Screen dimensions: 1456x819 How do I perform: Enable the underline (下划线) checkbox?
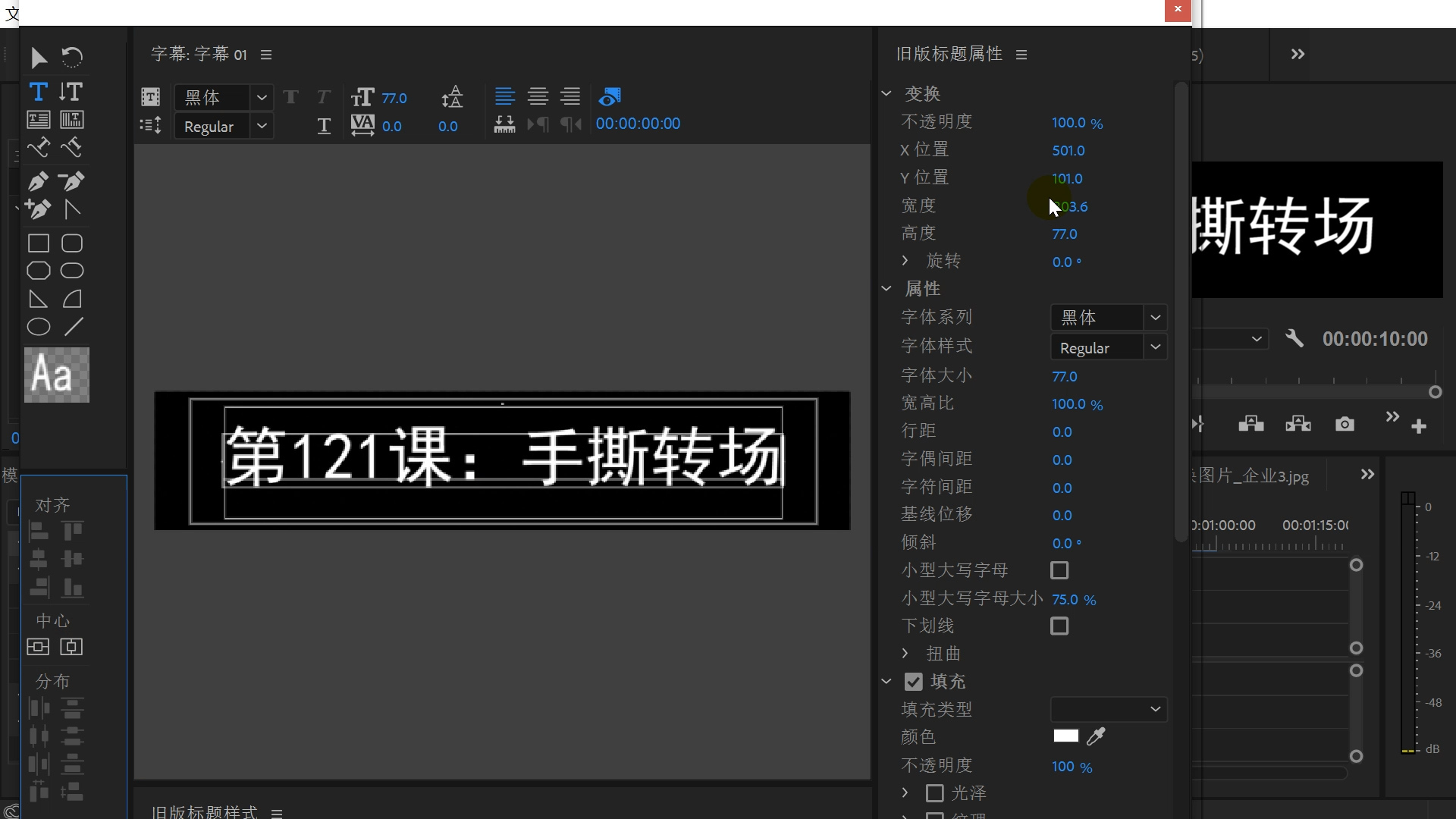coord(1059,626)
